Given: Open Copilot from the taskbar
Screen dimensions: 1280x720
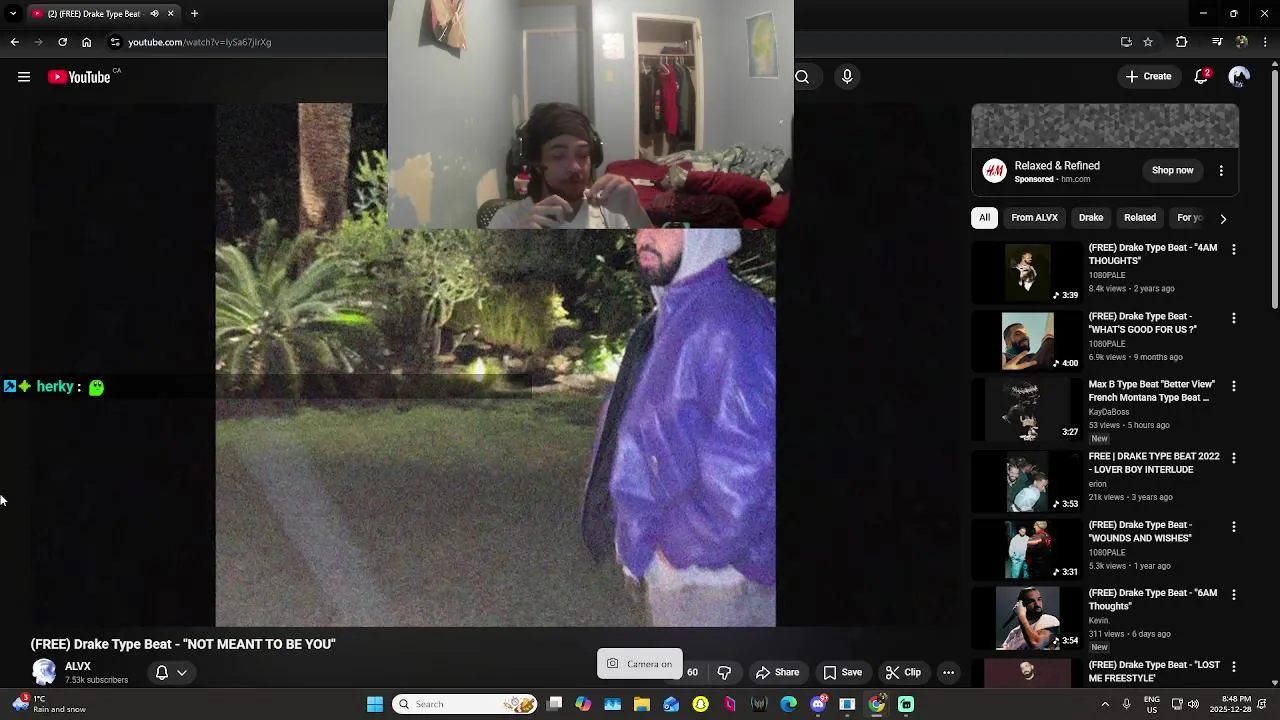Looking at the screenshot, I should [583, 704].
